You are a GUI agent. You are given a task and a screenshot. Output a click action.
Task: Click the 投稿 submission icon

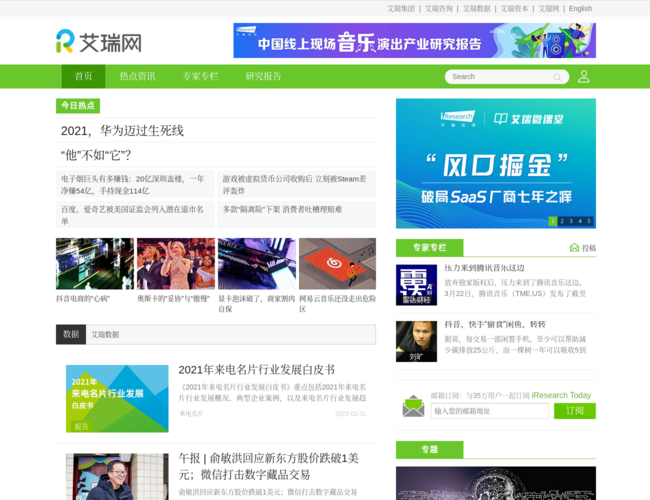tap(574, 248)
